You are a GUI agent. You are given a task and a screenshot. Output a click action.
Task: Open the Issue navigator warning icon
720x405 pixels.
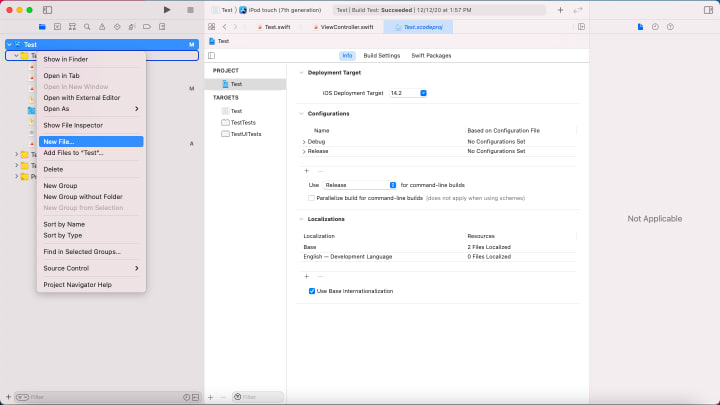pos(102,27)
